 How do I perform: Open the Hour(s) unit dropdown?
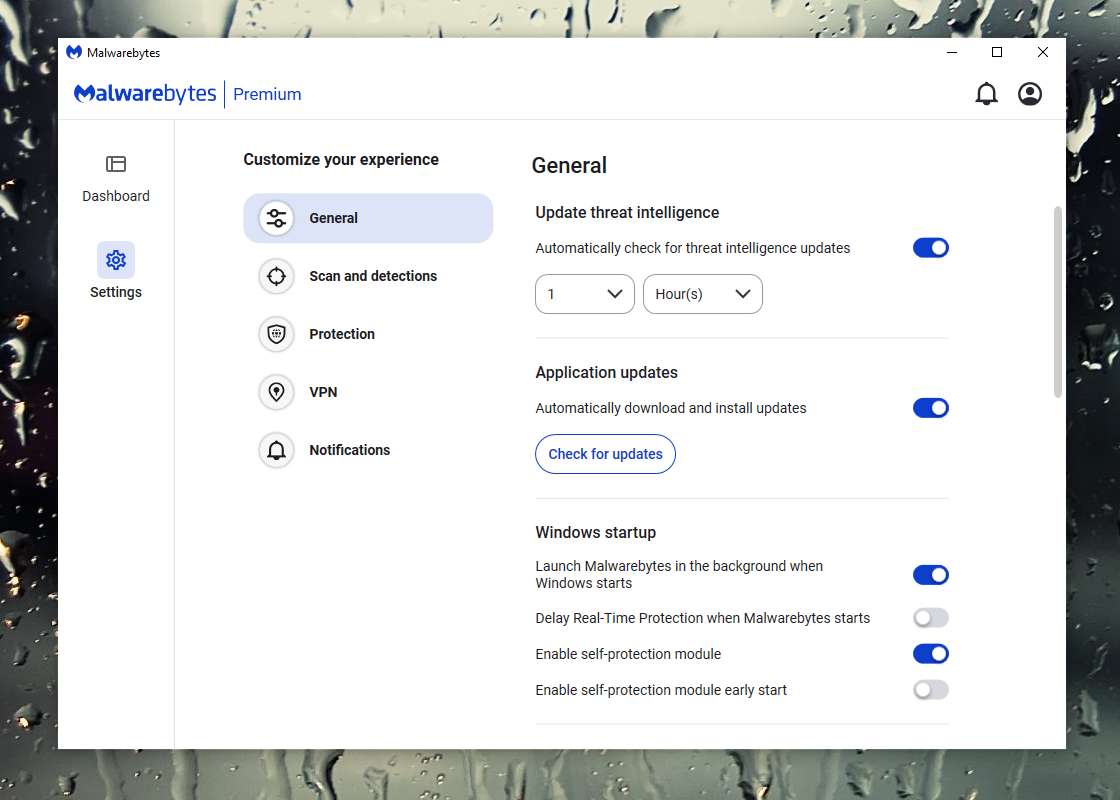(703, 294)
